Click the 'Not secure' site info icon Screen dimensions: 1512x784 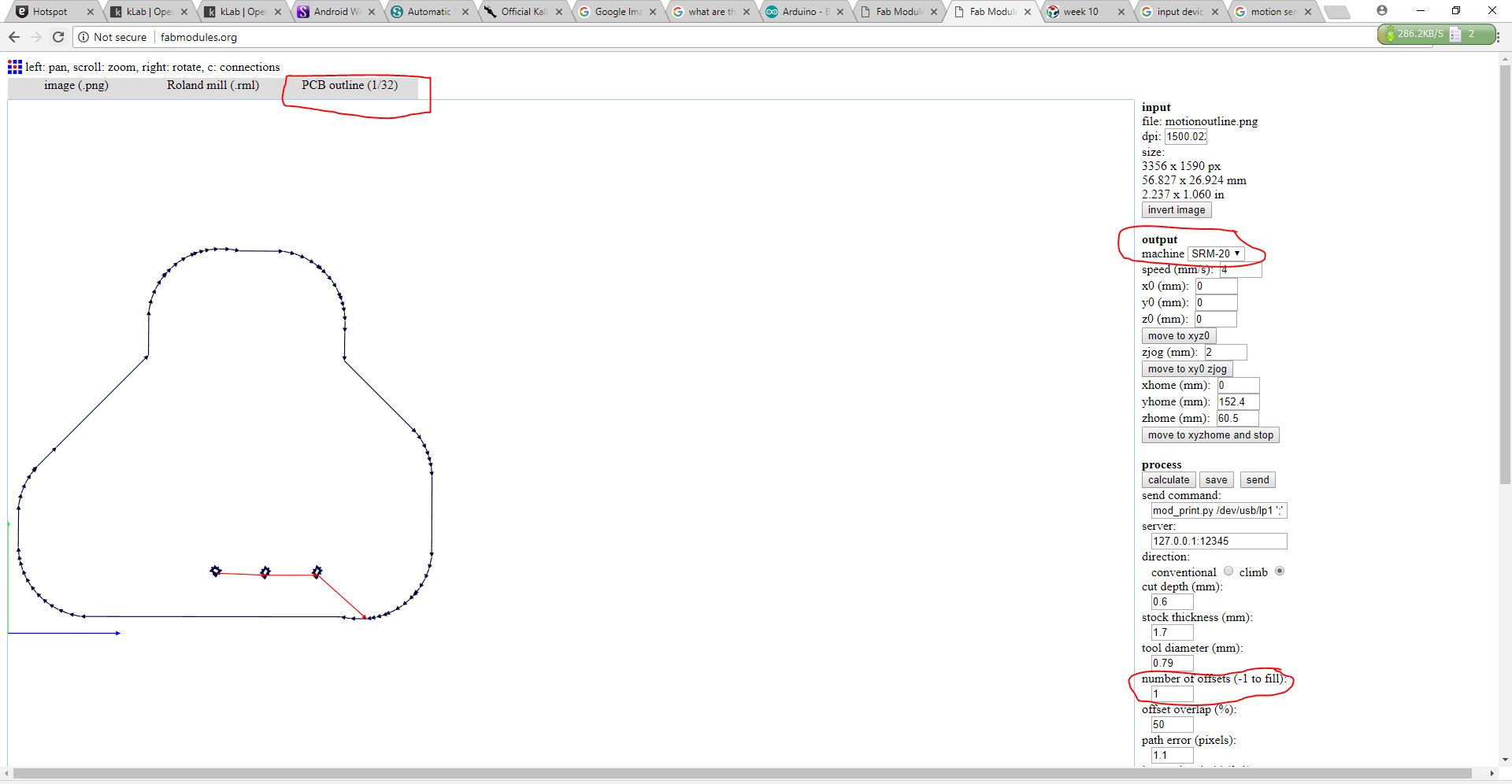coord(83,36)
